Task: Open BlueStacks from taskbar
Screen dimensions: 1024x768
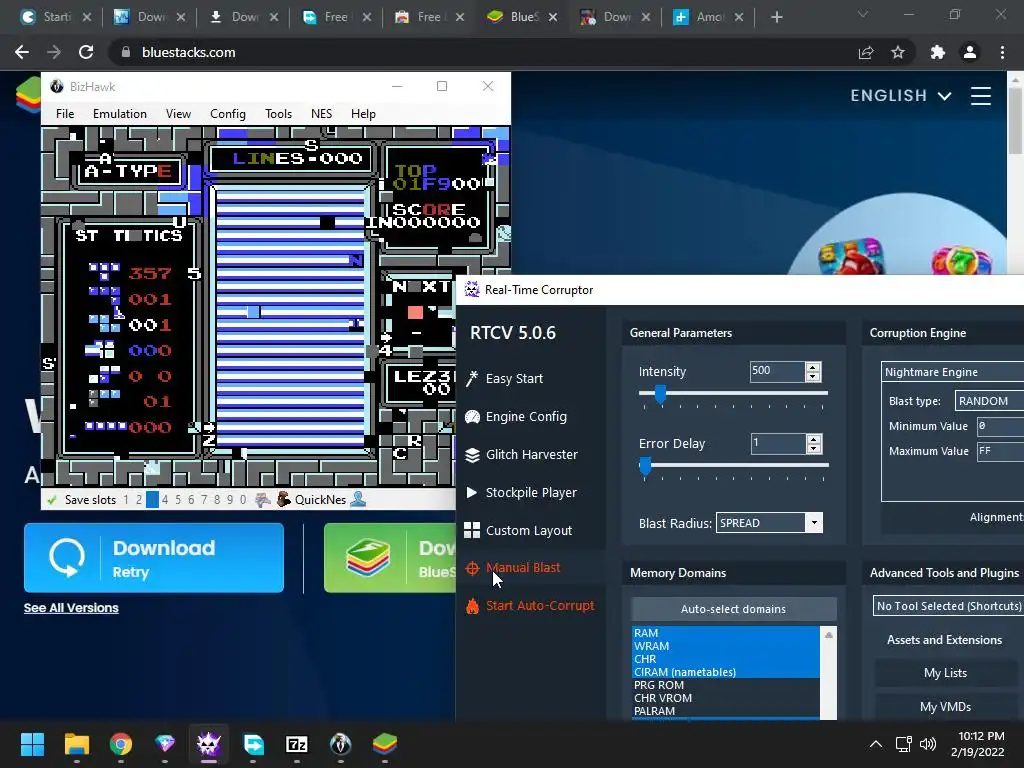Action: tap(385, 744)
